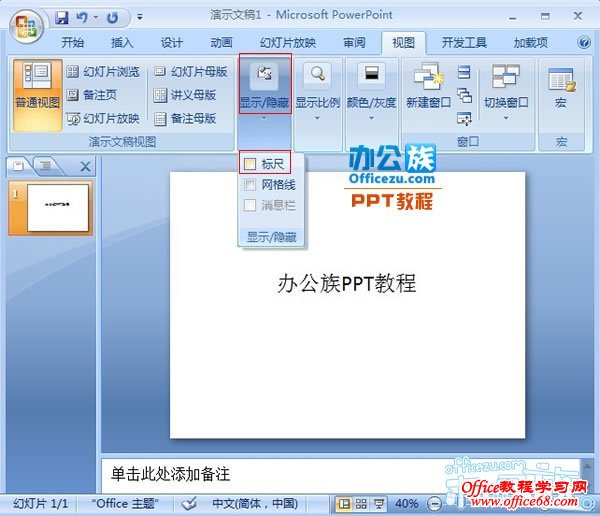
Task: Run the spelling check status icon
Action: (x=189, y=504)
